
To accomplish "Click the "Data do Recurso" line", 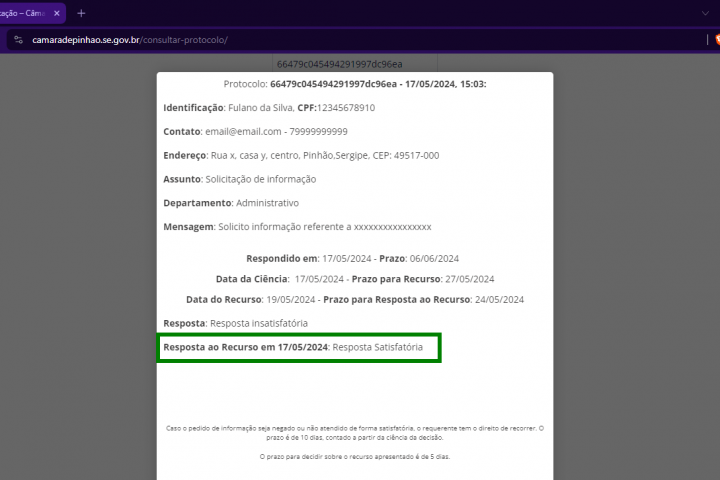I will point(354,299).
